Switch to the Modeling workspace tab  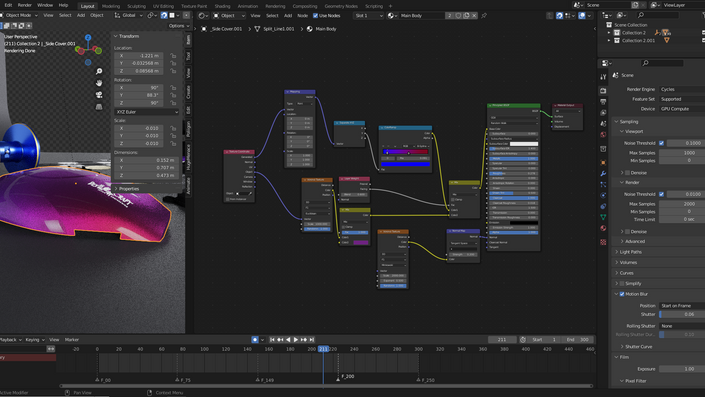tap(111, 6)
